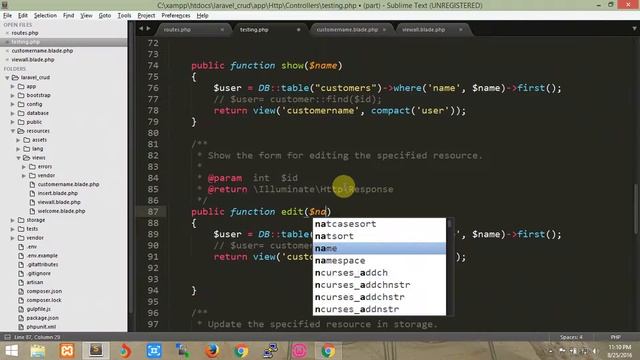The image size is (640, 360).
Task: Open the Project menu
Action: pos(146,16)
